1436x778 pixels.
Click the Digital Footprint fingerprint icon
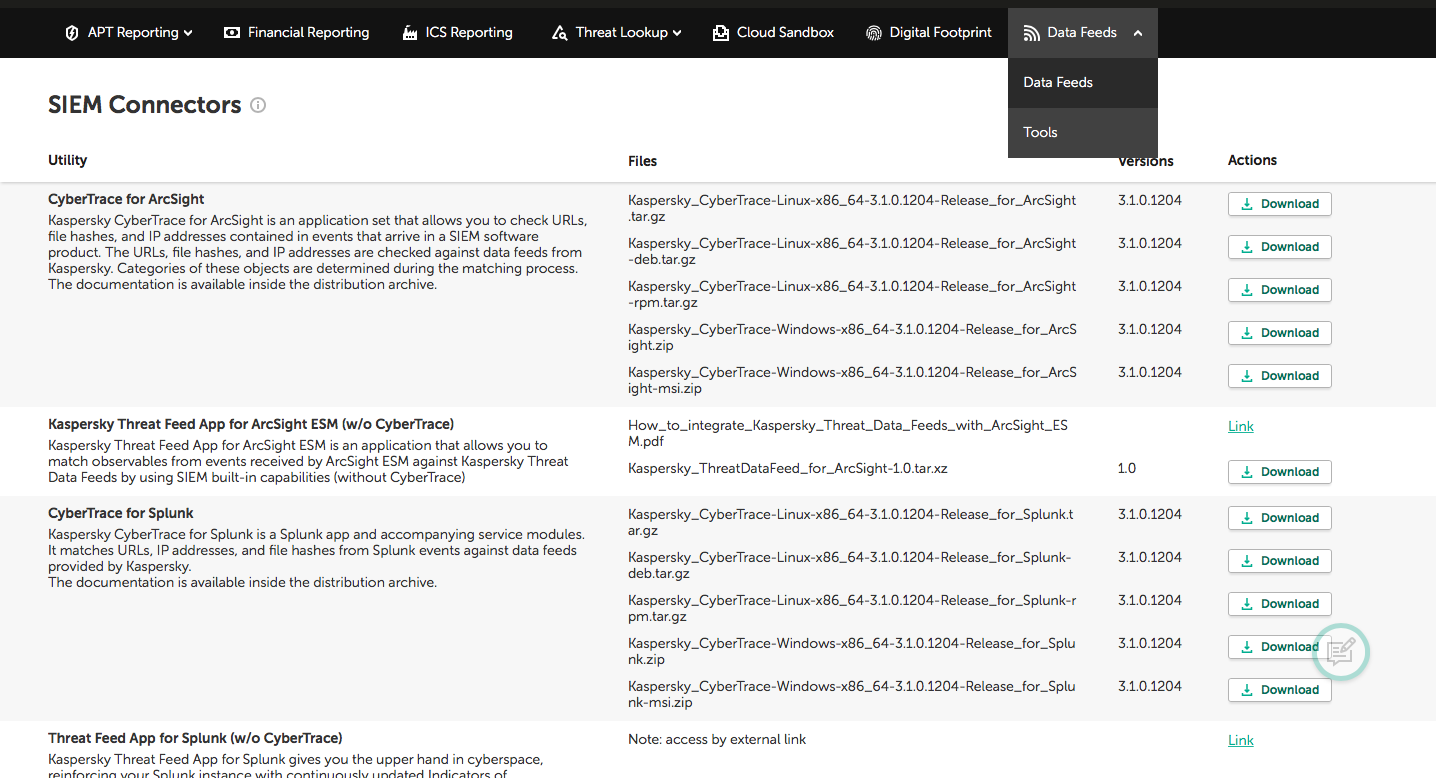point(874,33)
